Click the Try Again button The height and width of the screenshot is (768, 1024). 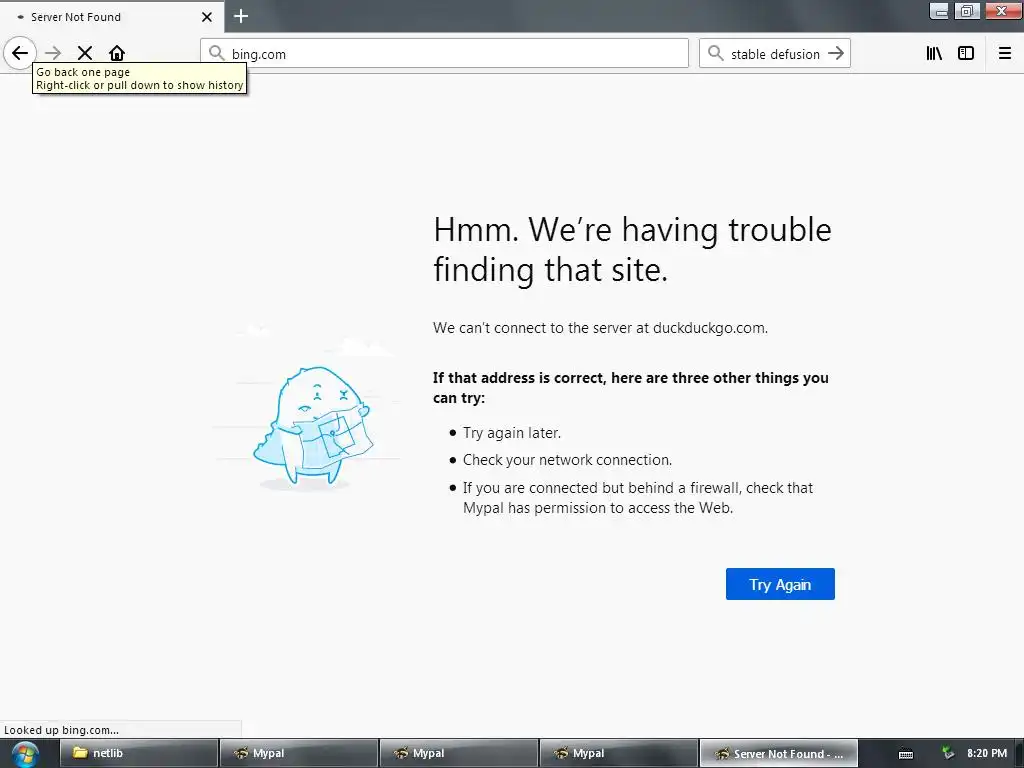click(x=780, y=584)
